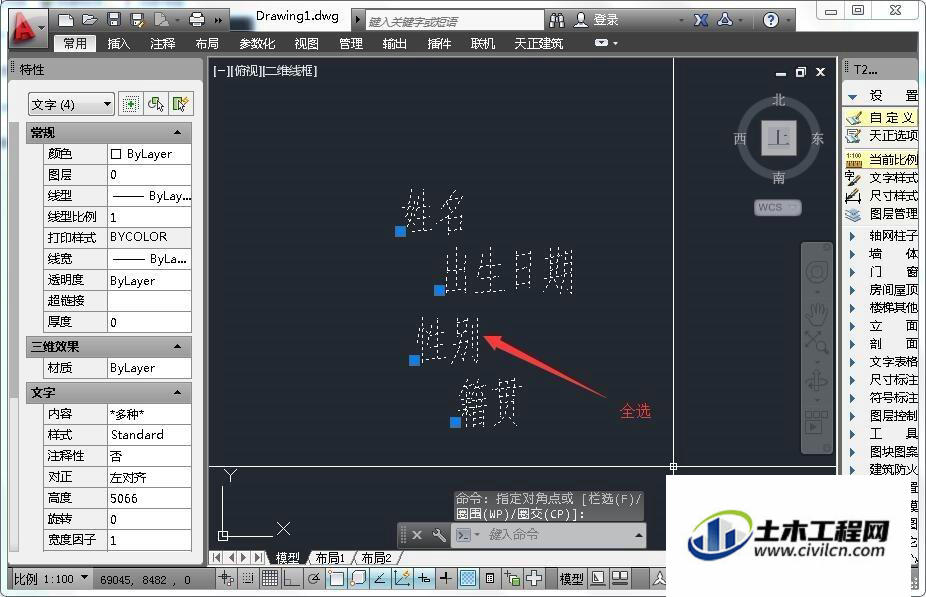Open the Help question mark icon

(x=770, y=21)
